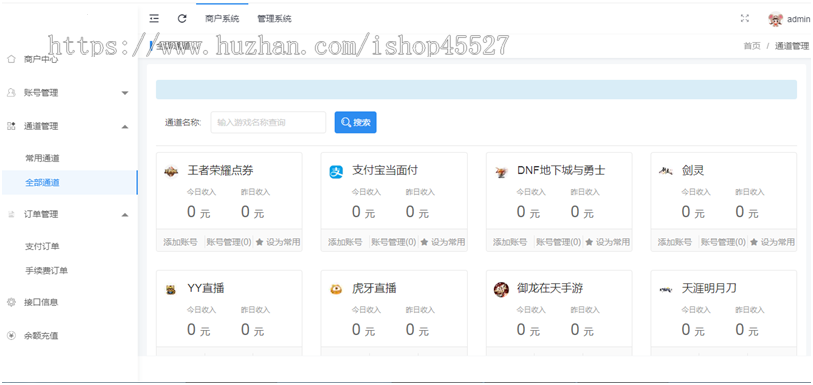Viewport: 813px width, 385px height.
Task: Click the 通道管理 grid icon
Action: (11, 126)
